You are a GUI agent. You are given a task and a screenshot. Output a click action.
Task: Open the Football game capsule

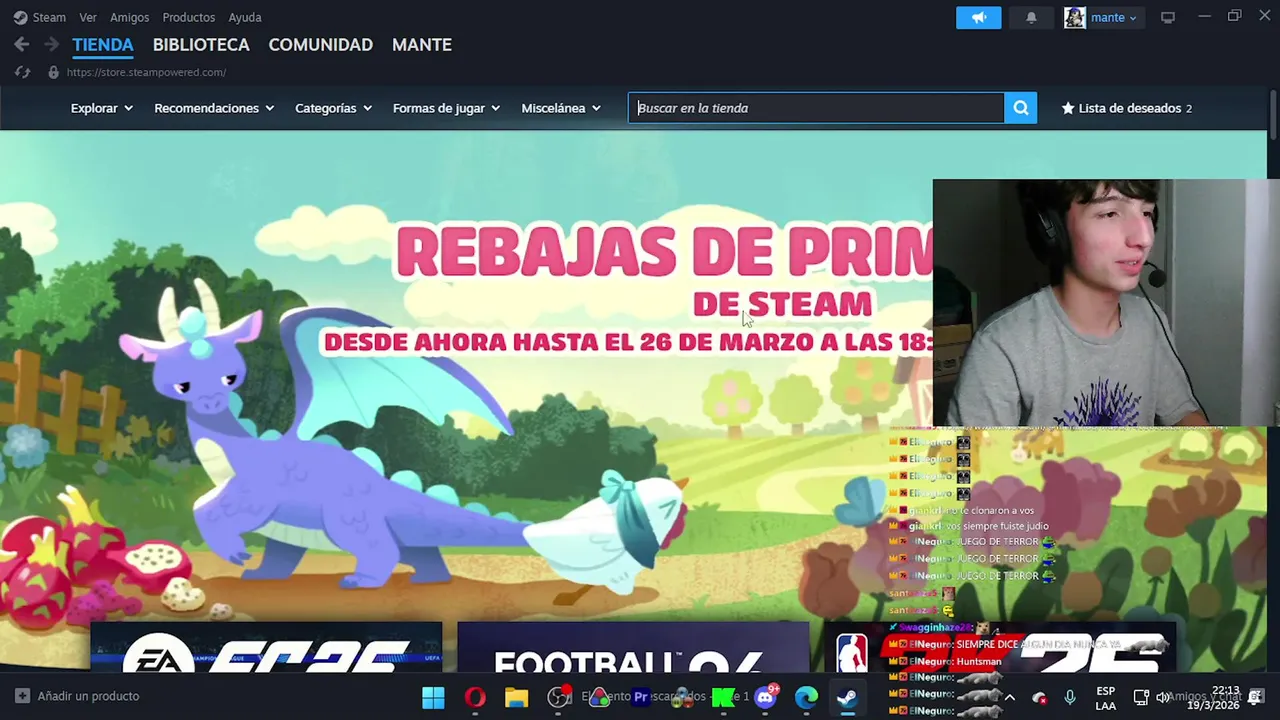coord(633,647)
